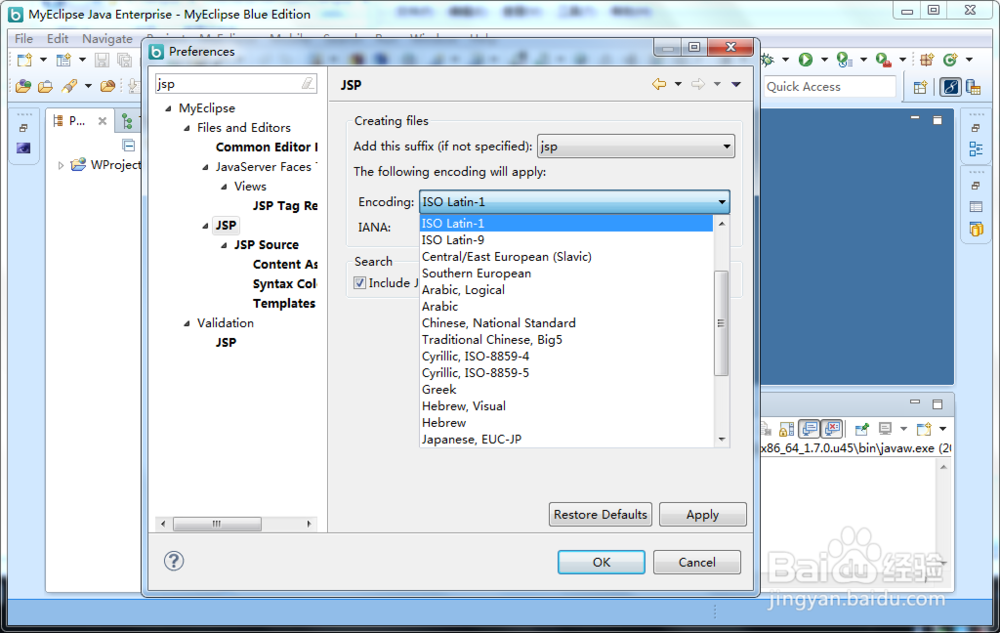
Task: Choose Chinese, National Standard encoding
Action: (x=566, y=323)
